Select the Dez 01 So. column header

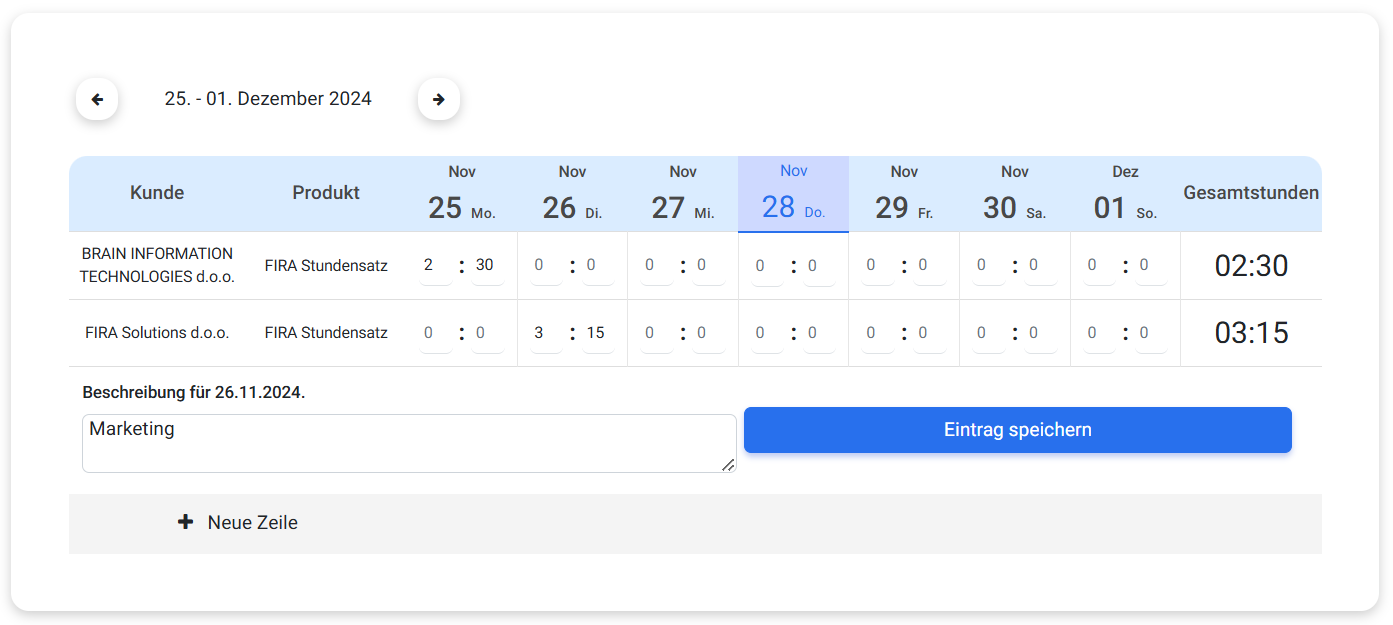point(1125,194)
